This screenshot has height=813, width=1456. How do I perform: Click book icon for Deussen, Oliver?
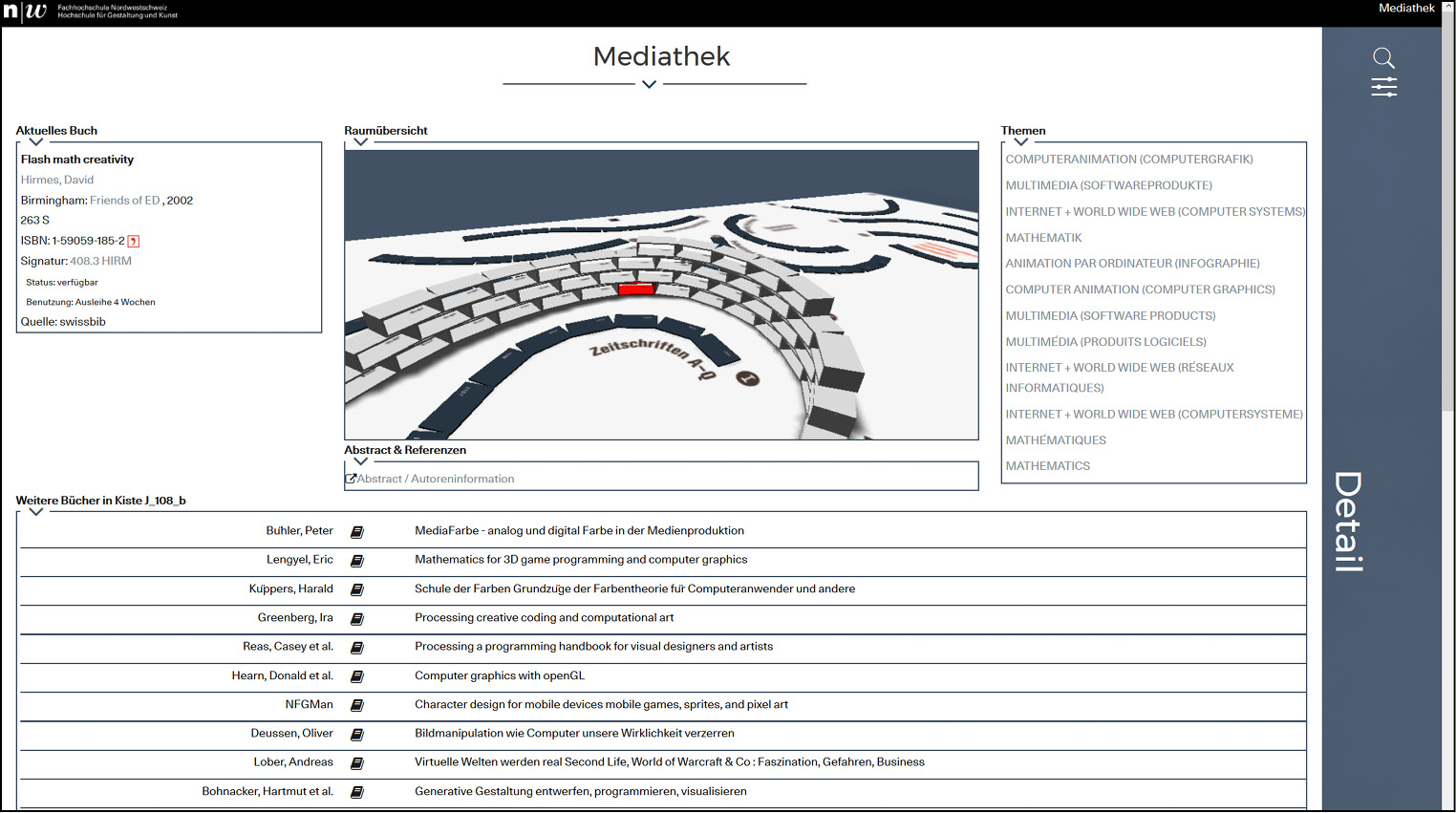point(357,735)
